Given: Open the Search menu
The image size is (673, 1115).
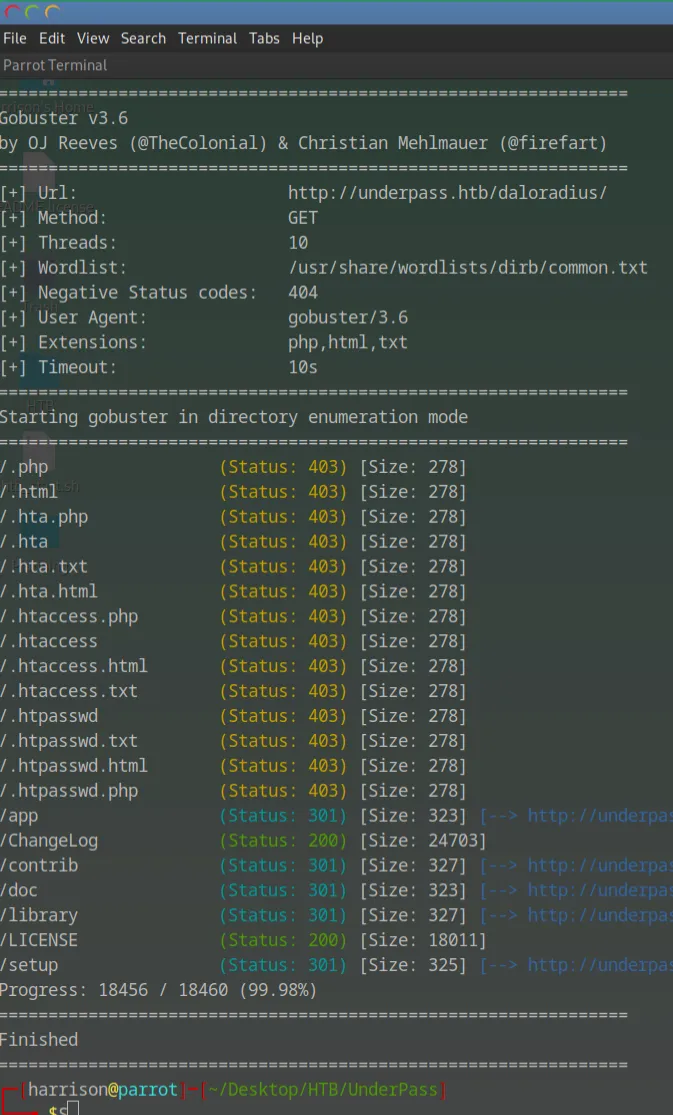Looking at the screenshot, I should [143, 38].
